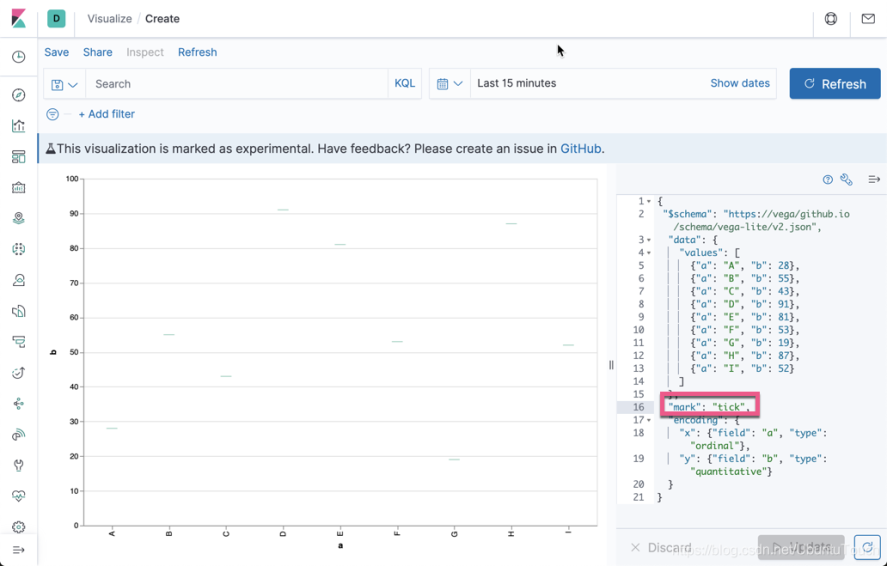The image size is (887, 566).
Task: Open the Visualize app in sidebar
Action: 18,126
